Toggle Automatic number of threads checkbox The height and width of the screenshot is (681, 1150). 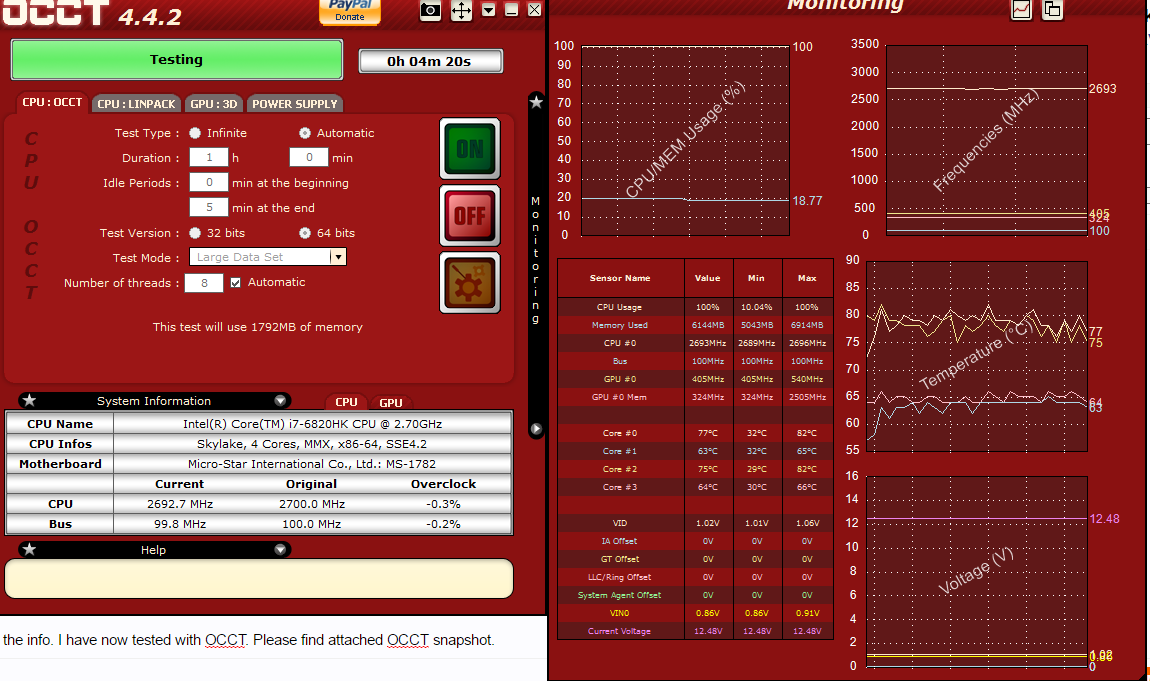235,282
